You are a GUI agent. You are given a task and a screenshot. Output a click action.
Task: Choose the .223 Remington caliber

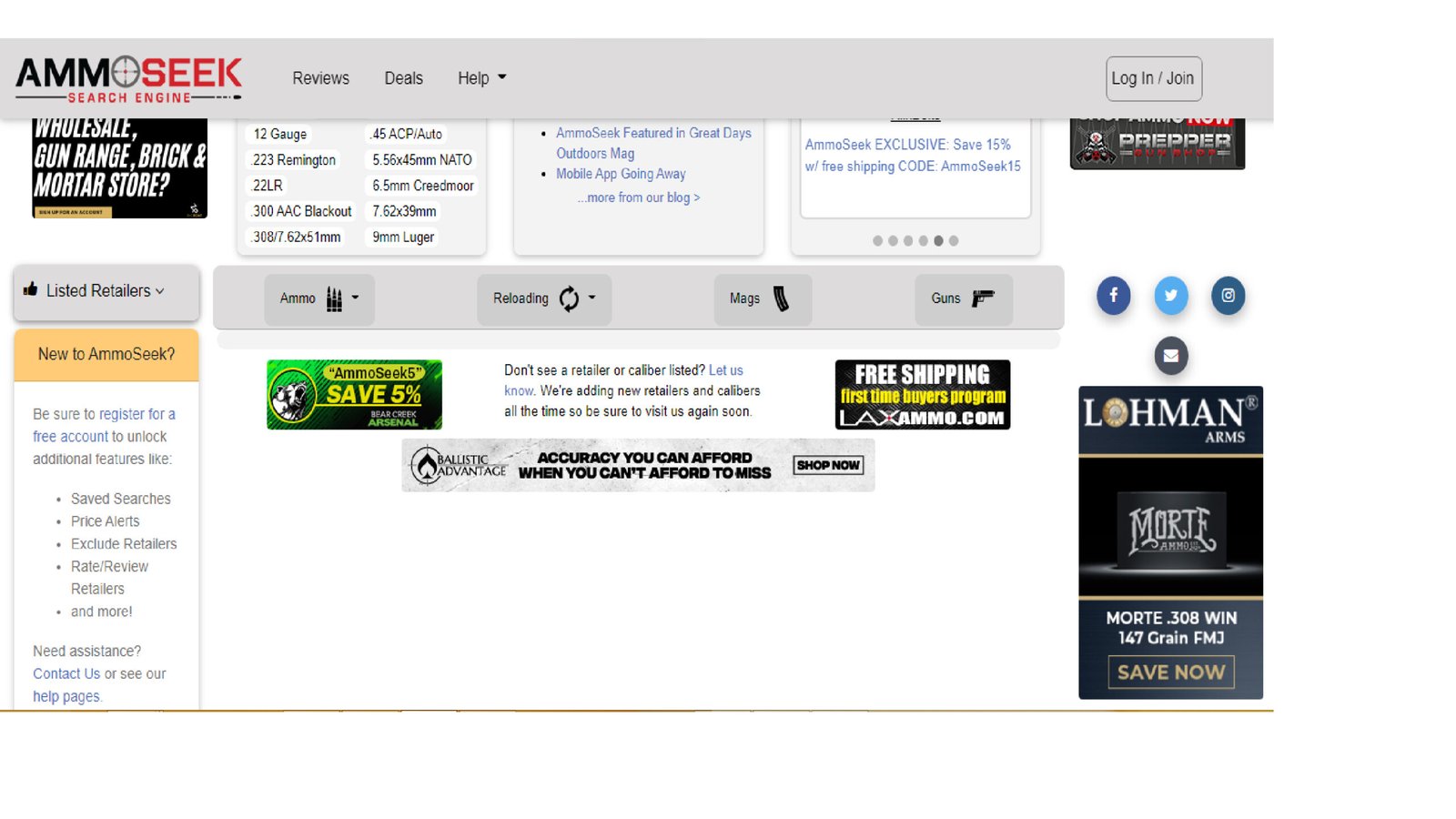294,160
